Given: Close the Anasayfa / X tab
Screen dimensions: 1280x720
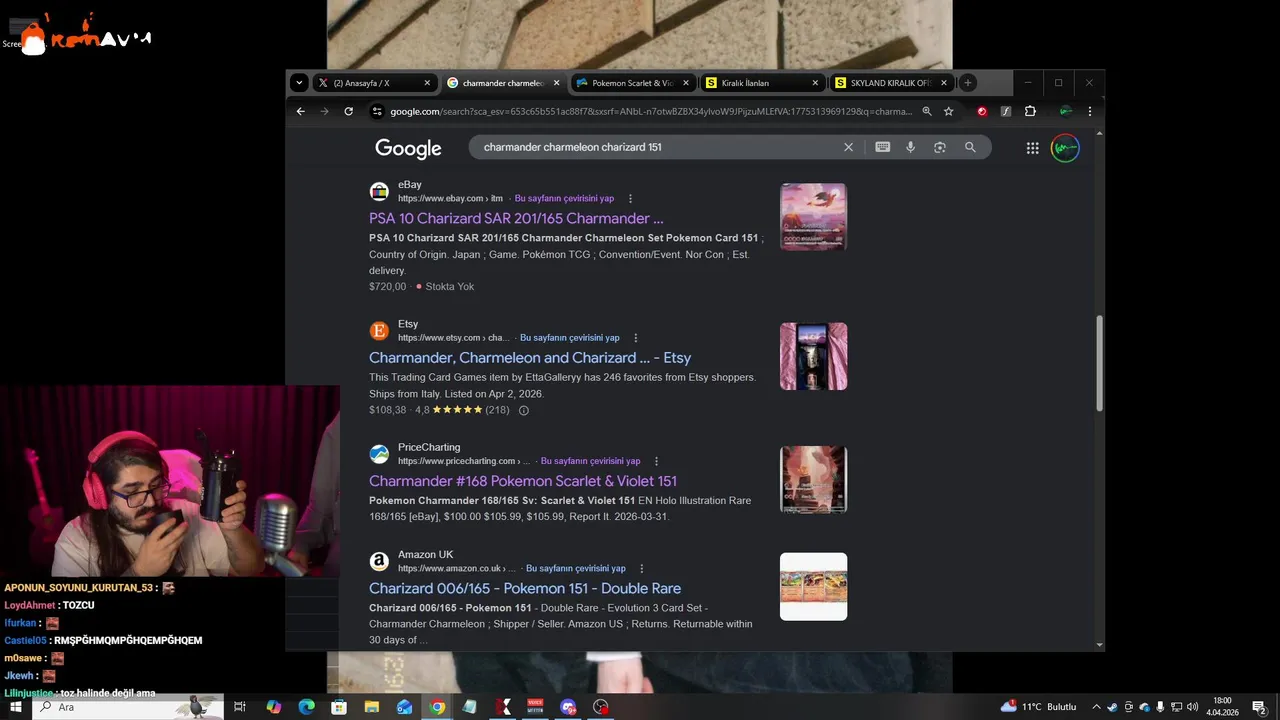Looking at the screenshot, I should (427, 83).
